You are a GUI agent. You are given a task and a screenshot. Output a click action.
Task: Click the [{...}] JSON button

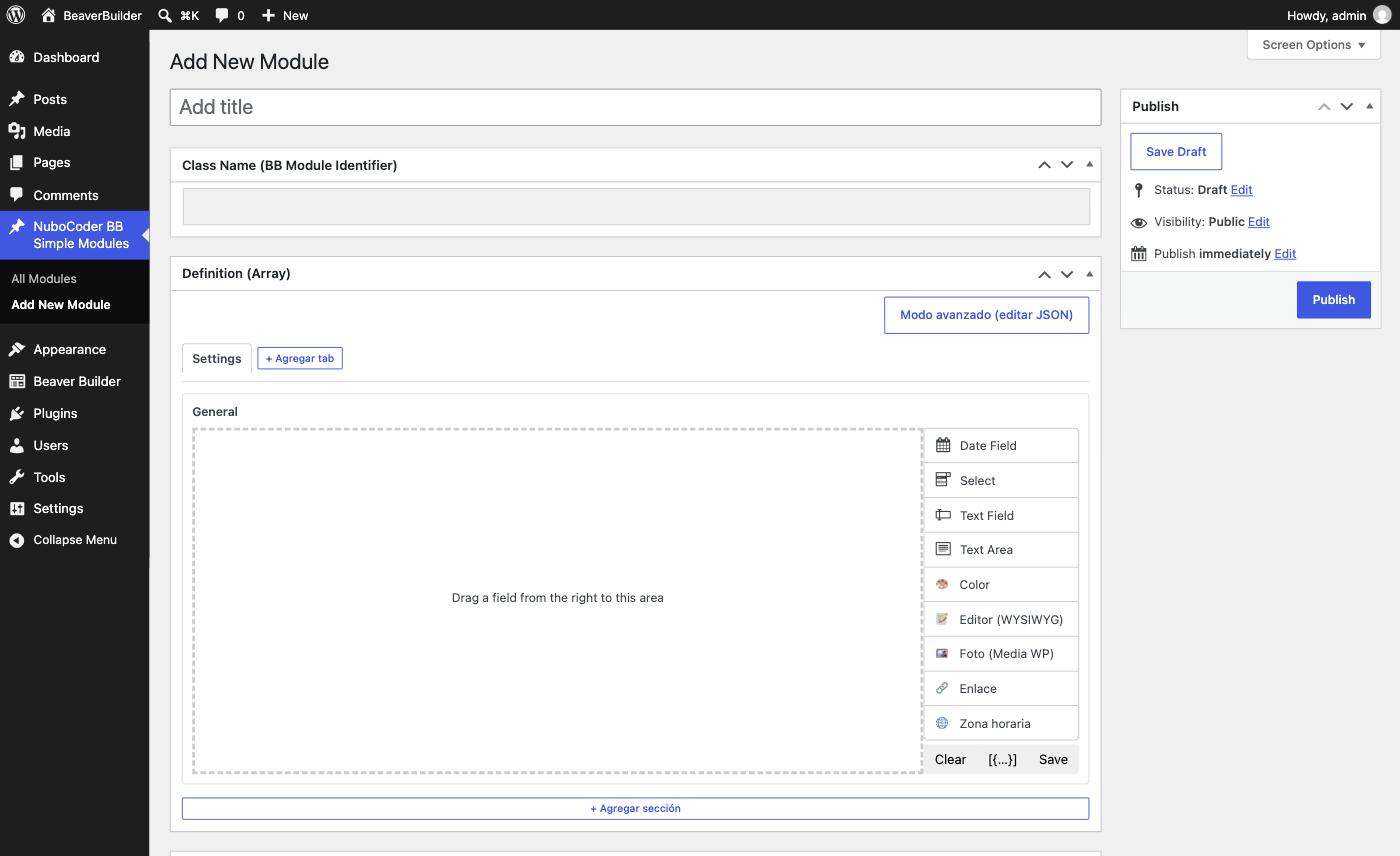click(1002, 759)
